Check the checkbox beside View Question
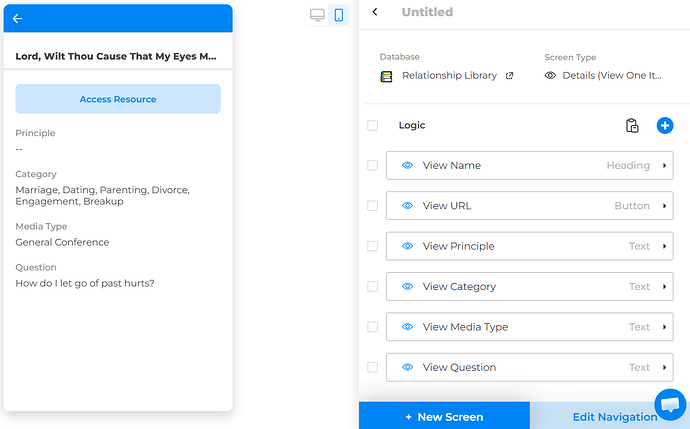This screenshot has width=690, height=429. tap(373, 367)
